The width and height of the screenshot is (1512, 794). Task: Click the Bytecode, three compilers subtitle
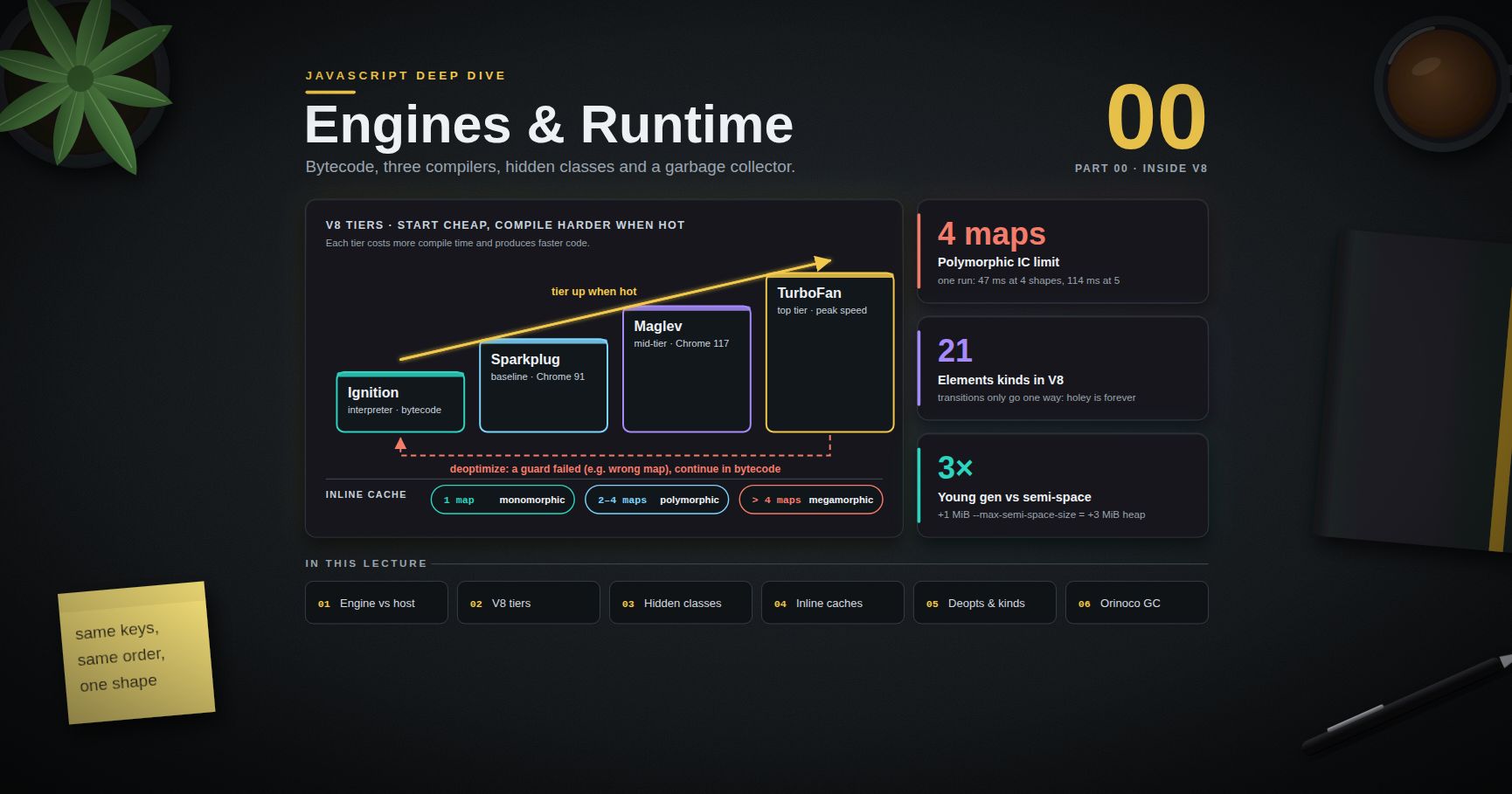coord(550,167)
